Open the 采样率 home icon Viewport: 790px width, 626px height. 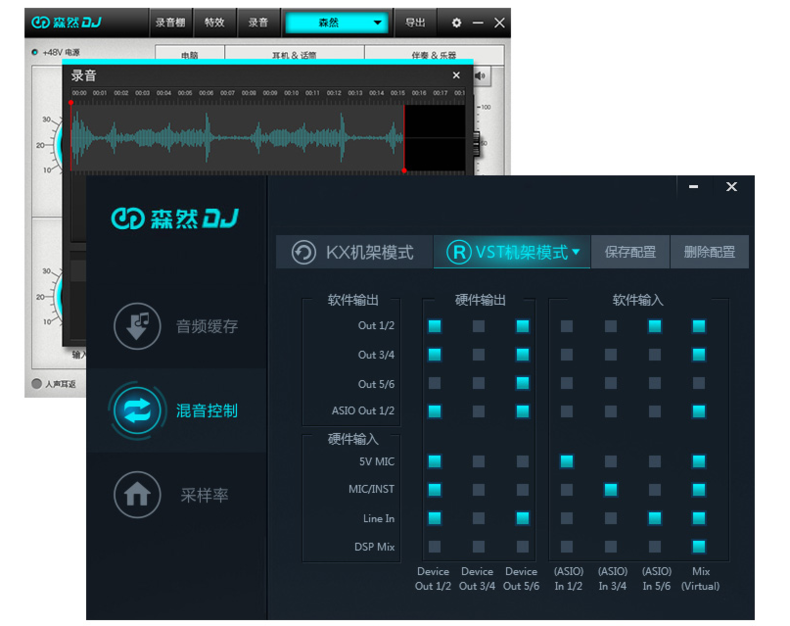pos(137,494)
